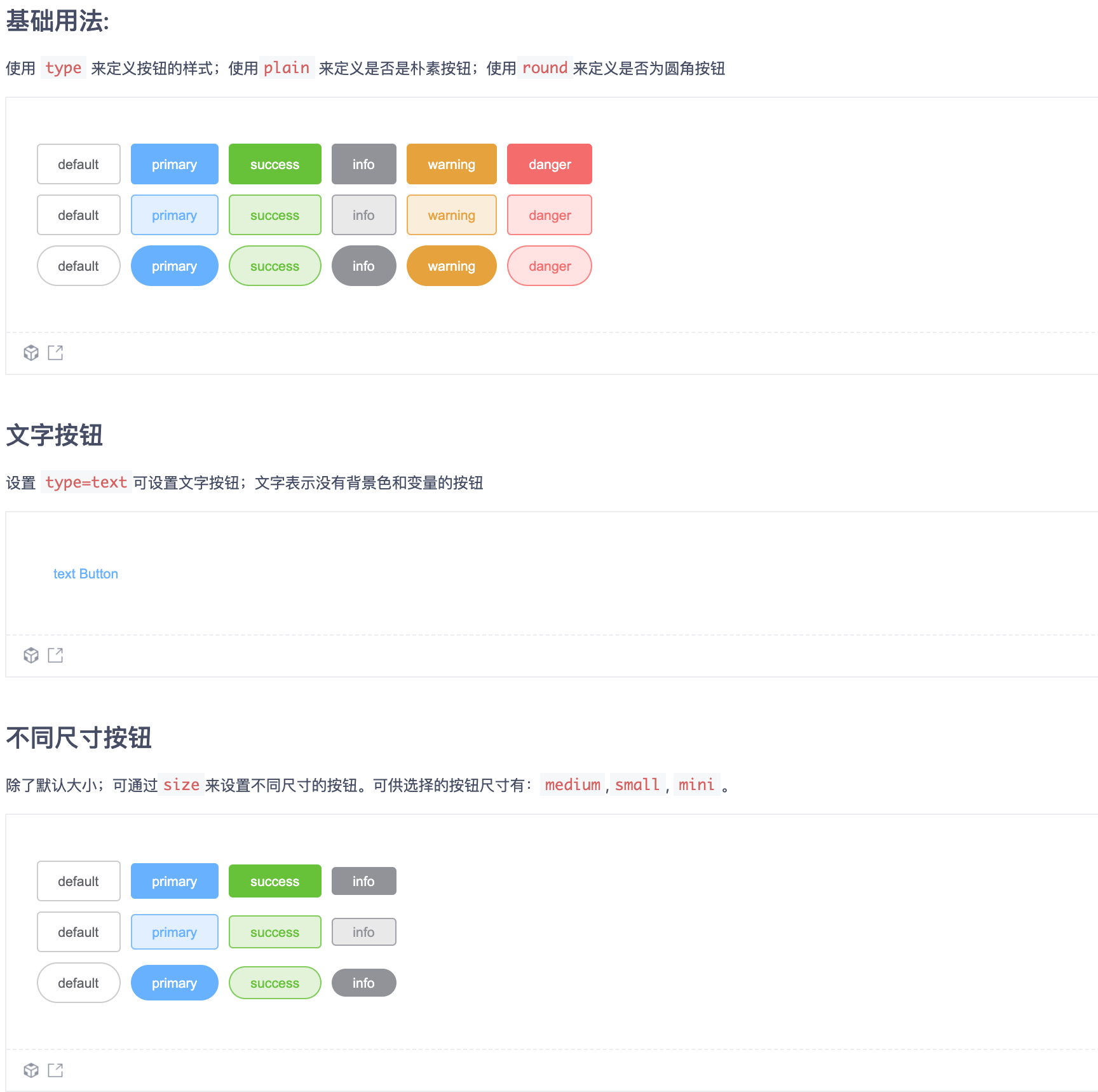Click the red 'size' code tag
This screenshot has width=1098, height=1092.
tap(181, 785)
